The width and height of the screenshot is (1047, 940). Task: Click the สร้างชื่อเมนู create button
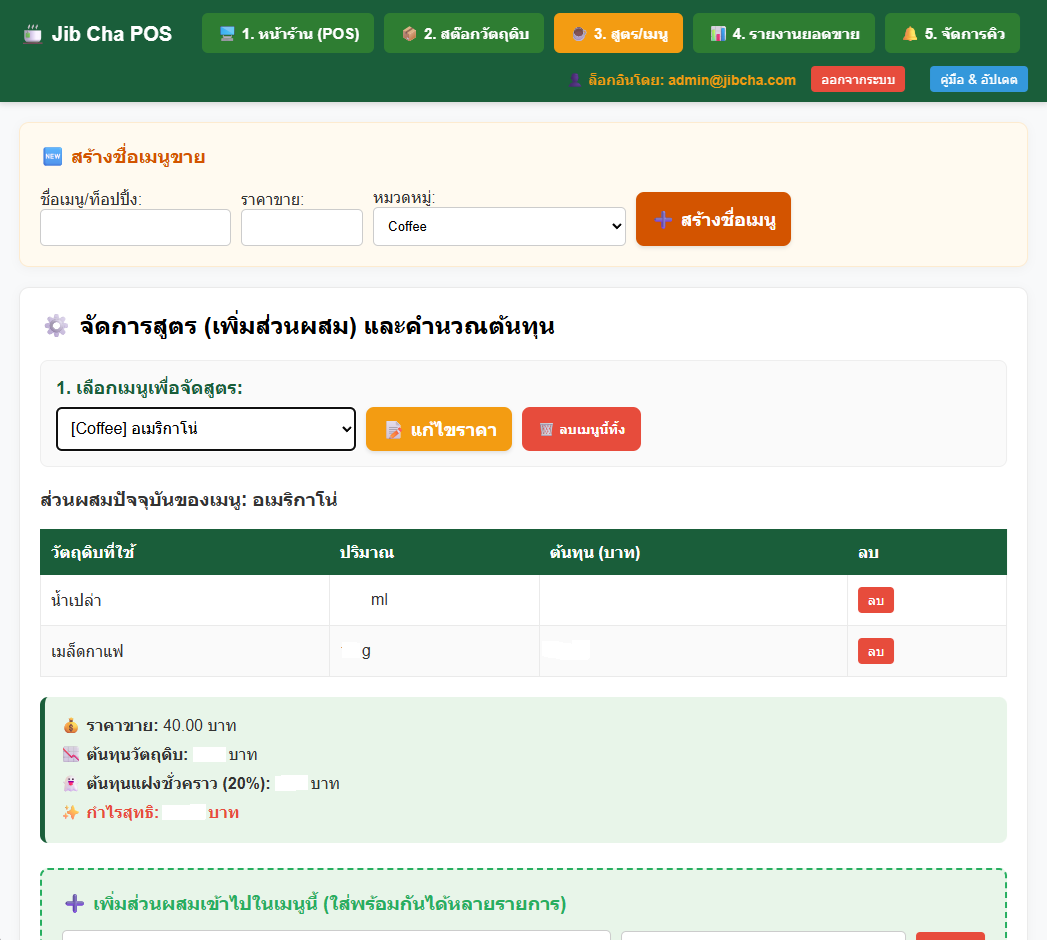pyautogui.click(x=713, y=219)
